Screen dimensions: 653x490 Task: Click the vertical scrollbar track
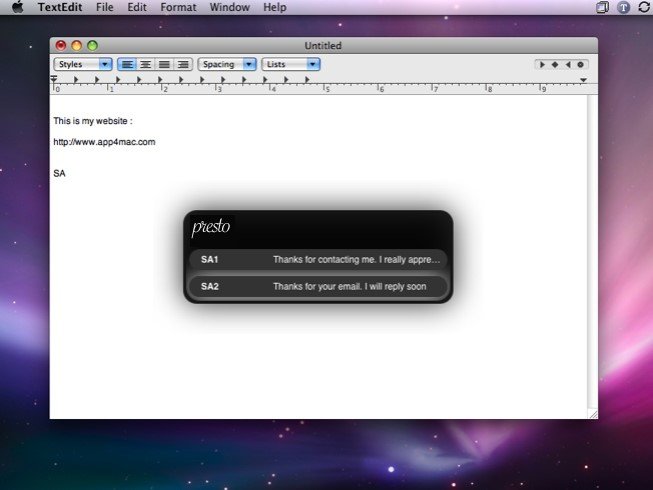pyautogui.click(x=593, y=252)
